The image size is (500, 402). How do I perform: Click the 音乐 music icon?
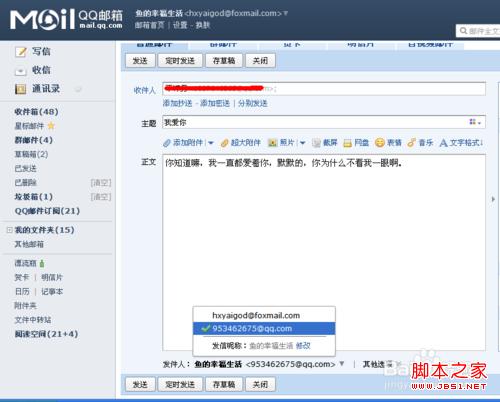411,143
